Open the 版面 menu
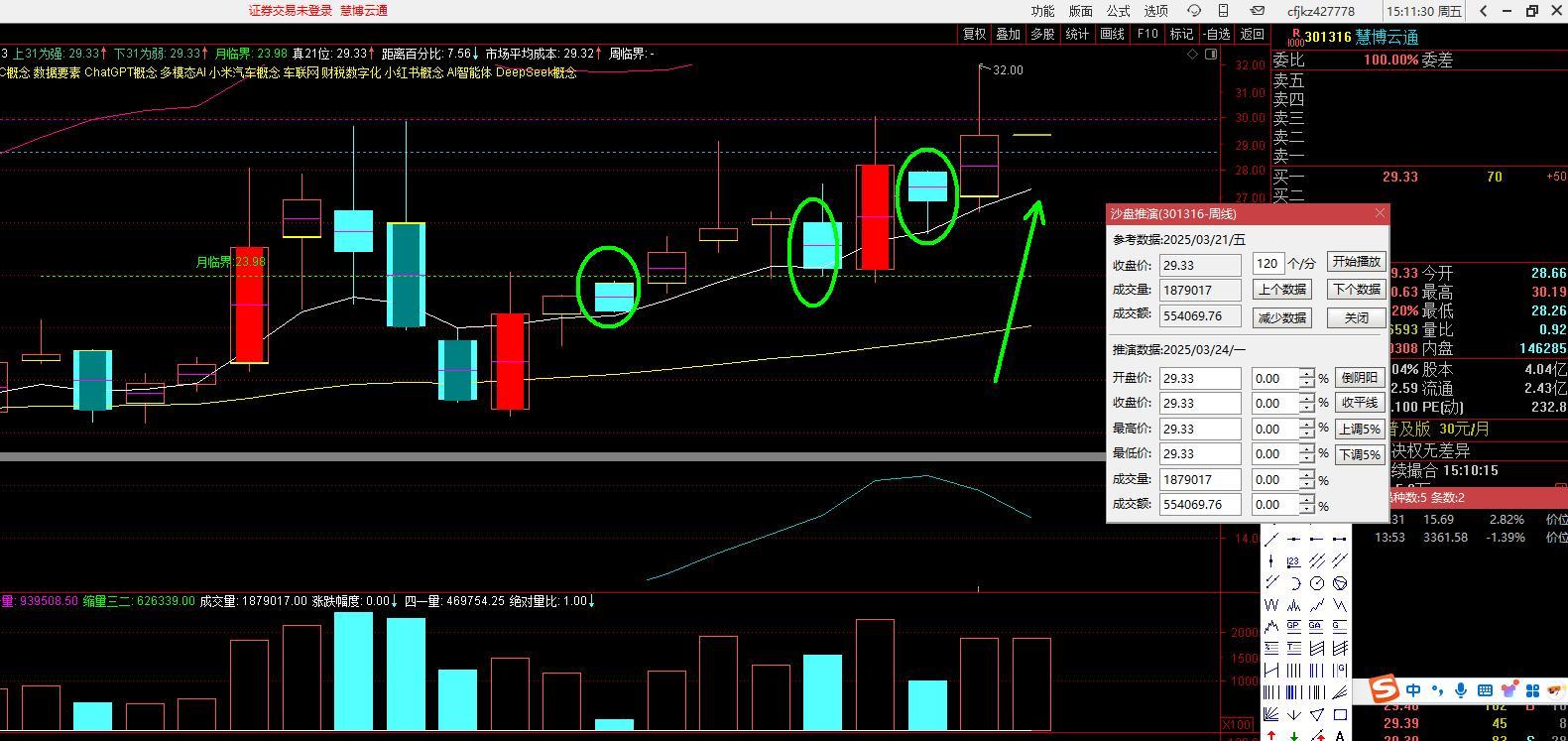Image resolution: width=1568 pixels, height=741 pixels. pos(1080,11)
